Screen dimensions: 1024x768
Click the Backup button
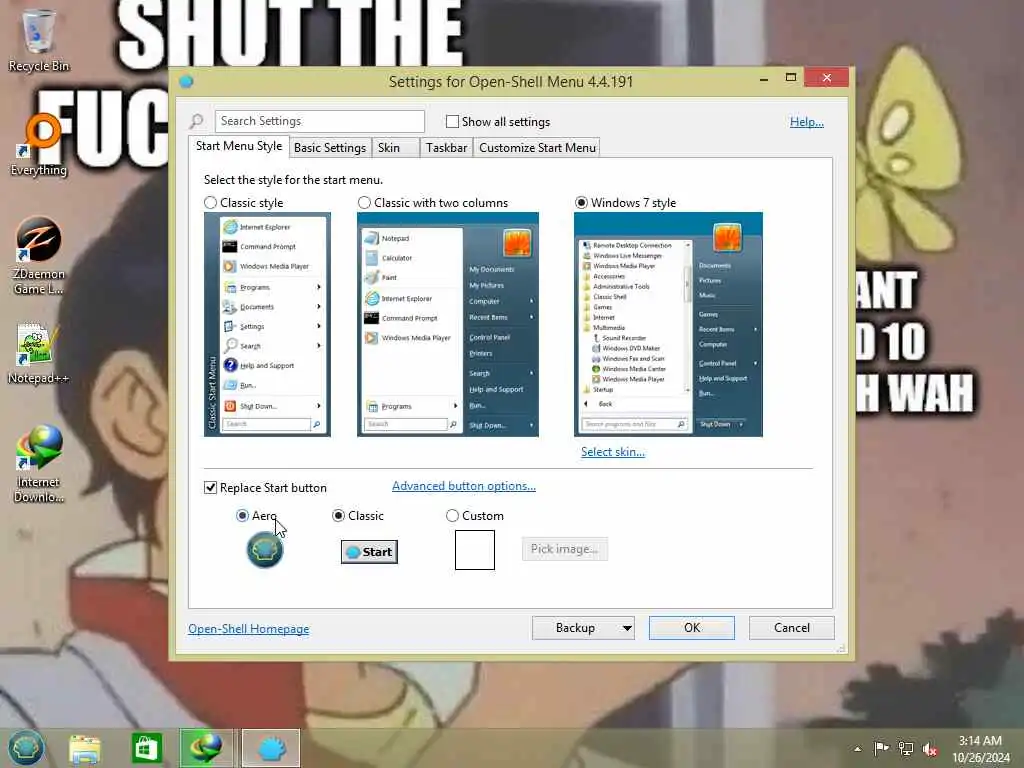[575, 628]
